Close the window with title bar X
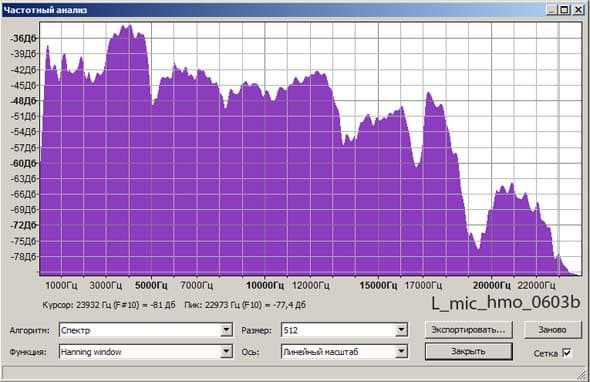Image resolution: width=590 pixels, height=382 pixels. point(578,10)
